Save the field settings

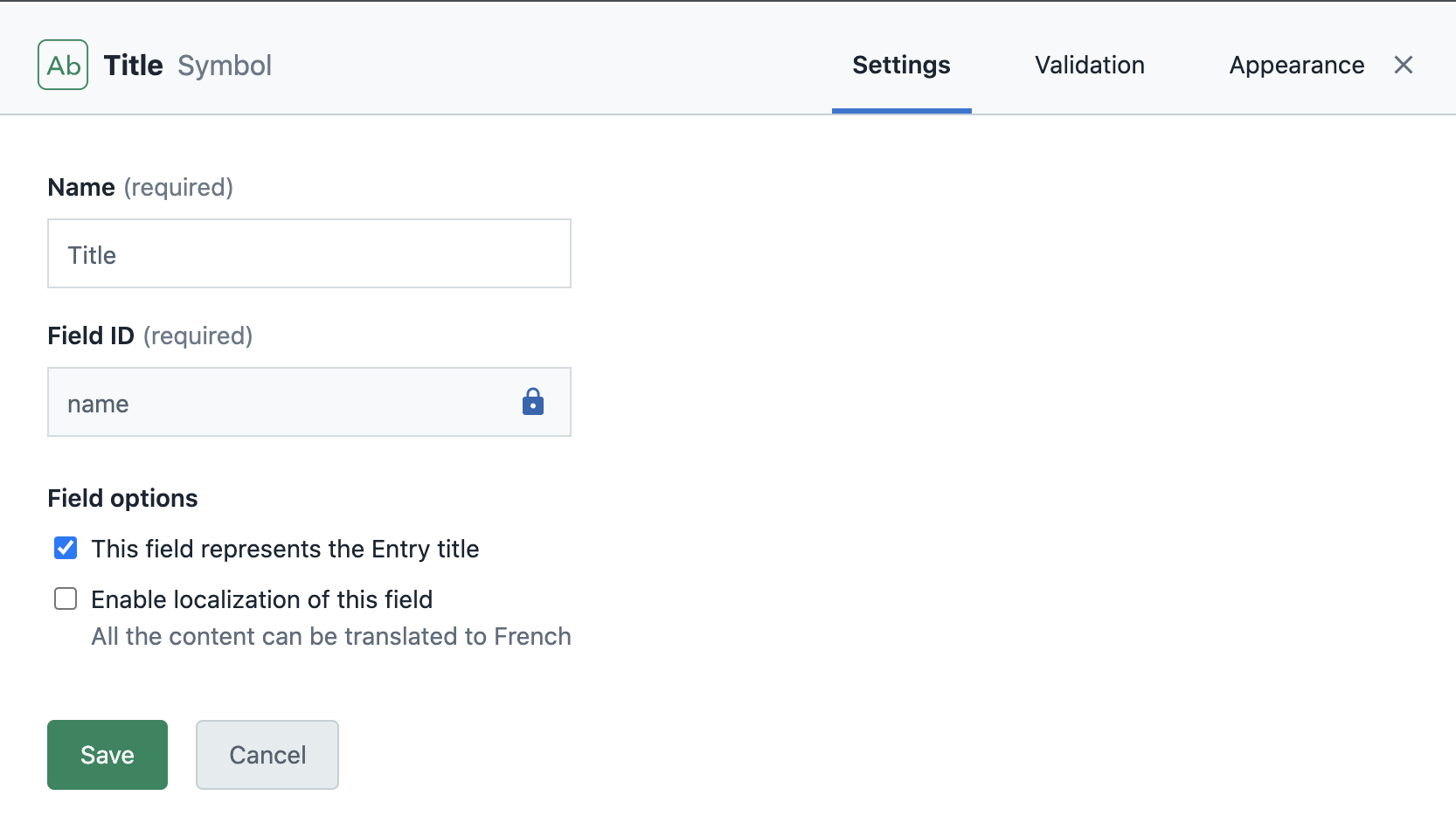click(107, 755)
